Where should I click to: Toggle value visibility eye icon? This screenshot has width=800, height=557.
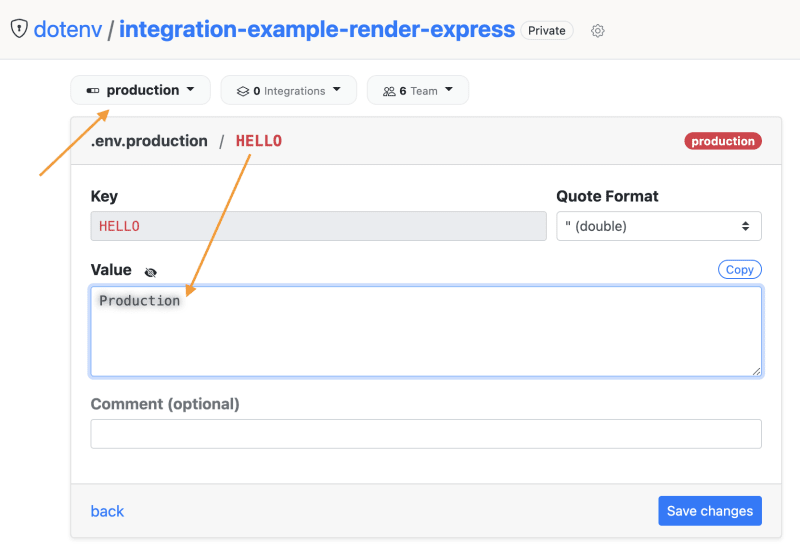coord(150,272)
